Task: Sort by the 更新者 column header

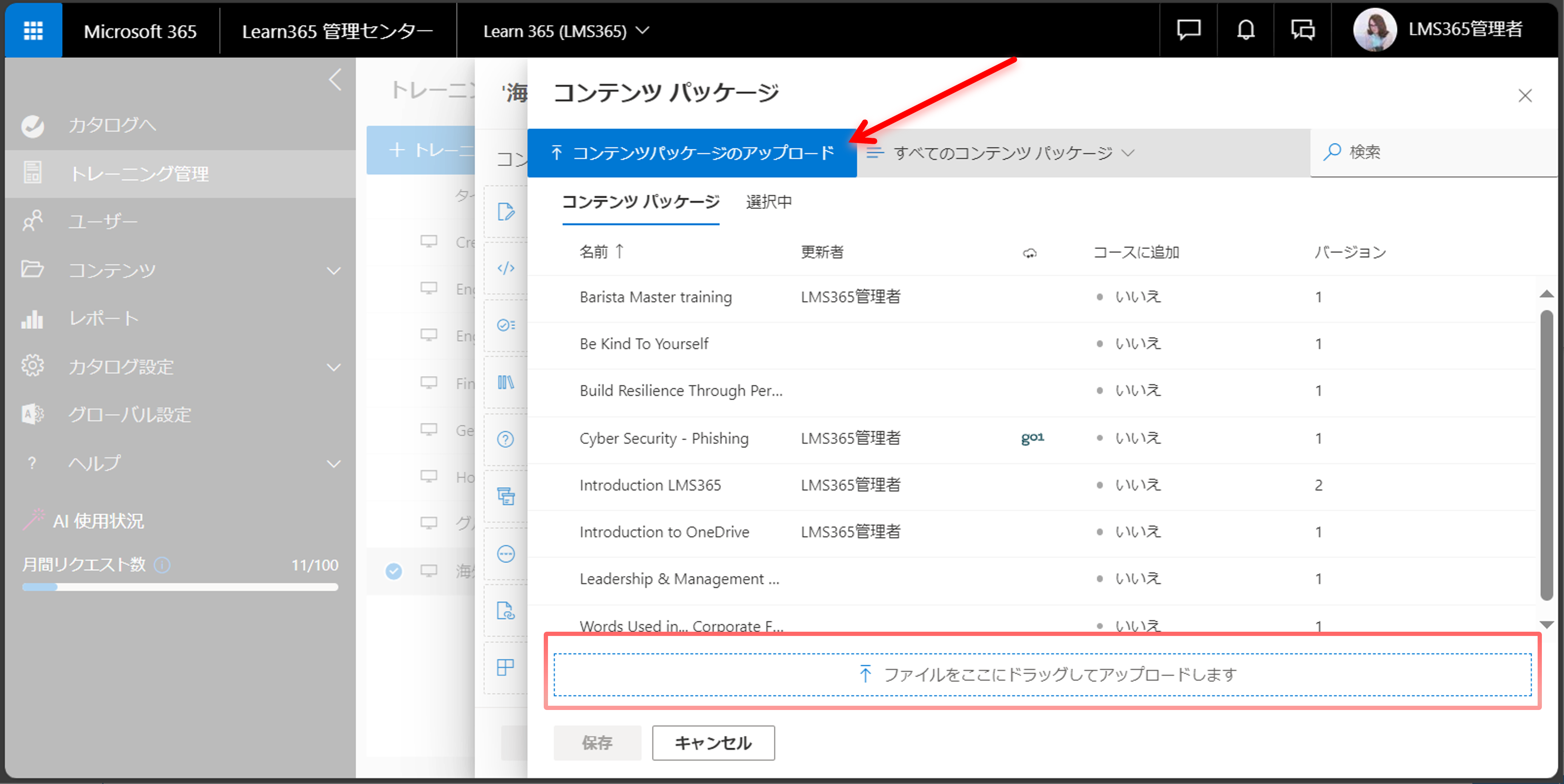Action: [822, 252]
